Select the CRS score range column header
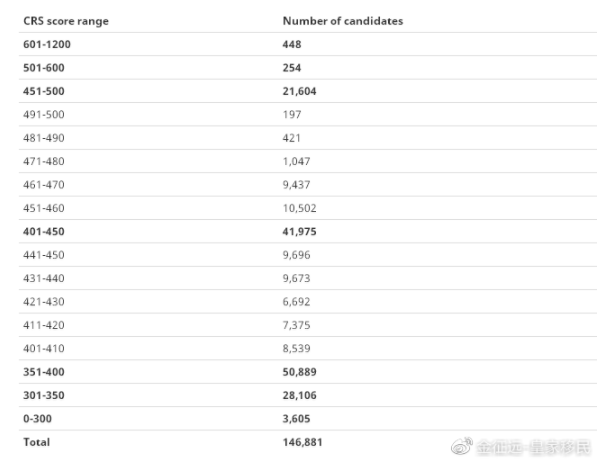The image size is (597, 466). (66, 21)
